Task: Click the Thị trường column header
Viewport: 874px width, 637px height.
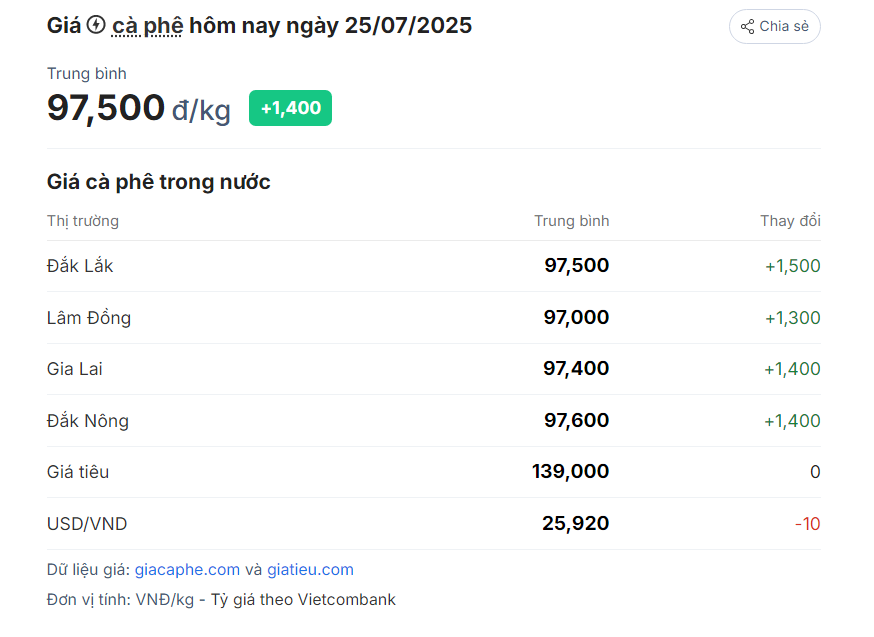Action: tap(83, 221)
